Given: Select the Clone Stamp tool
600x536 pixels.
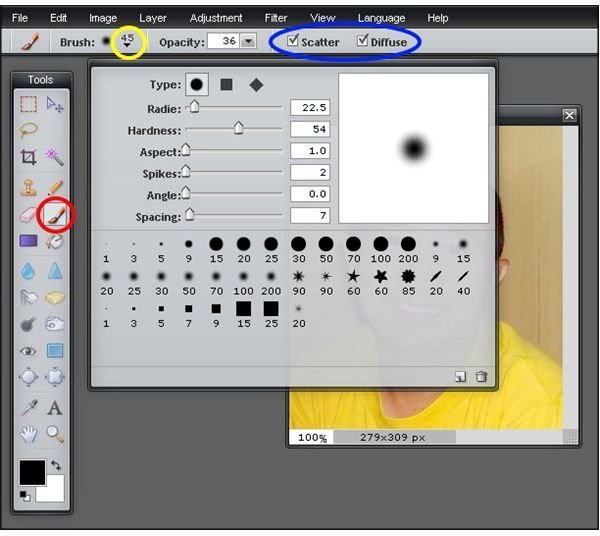Looking at the screenshot, I should [x=29, y=188].
